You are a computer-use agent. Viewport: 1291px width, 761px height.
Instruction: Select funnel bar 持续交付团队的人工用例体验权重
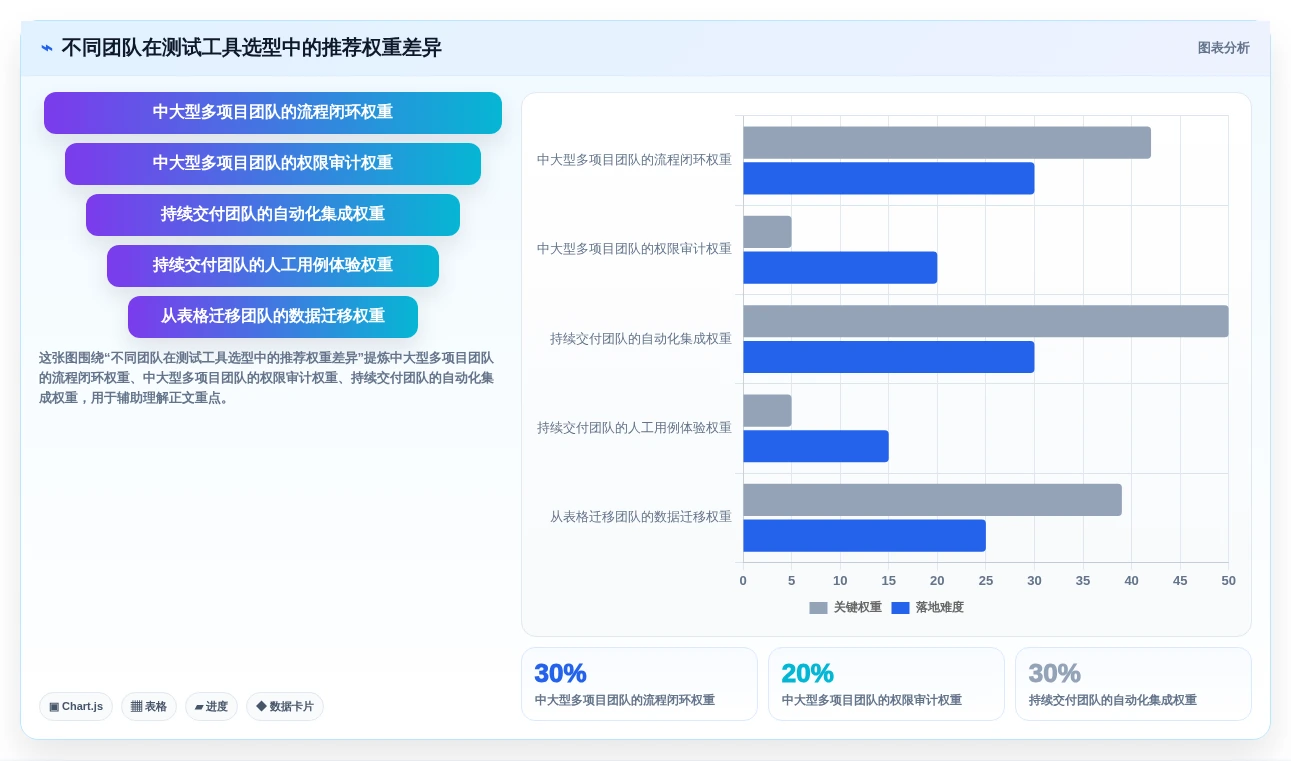(273, 266)
